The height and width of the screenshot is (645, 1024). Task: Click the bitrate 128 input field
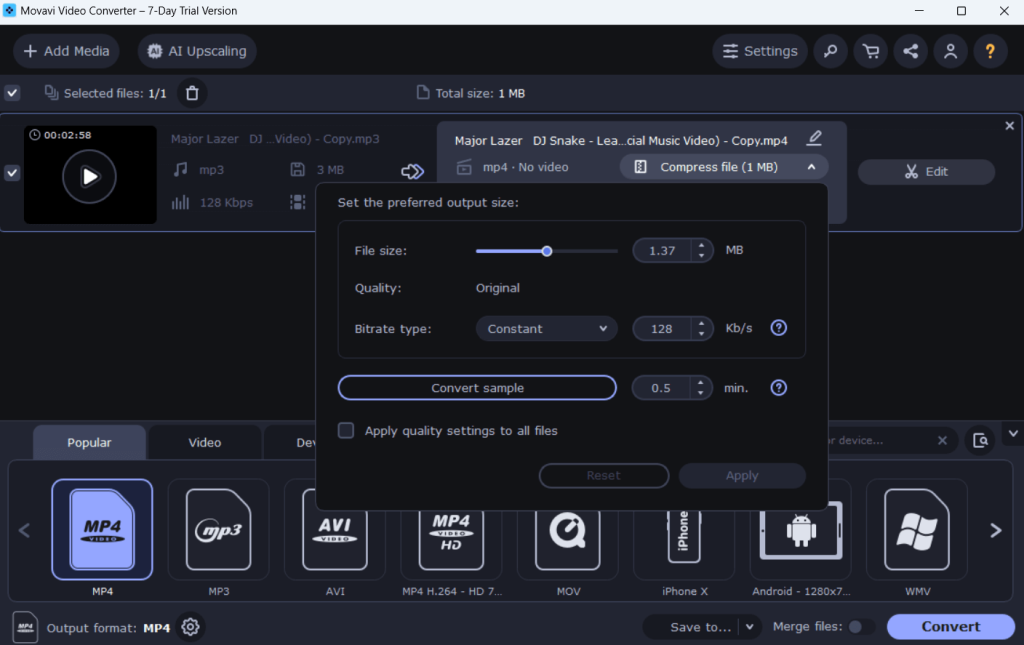[662, 328]
